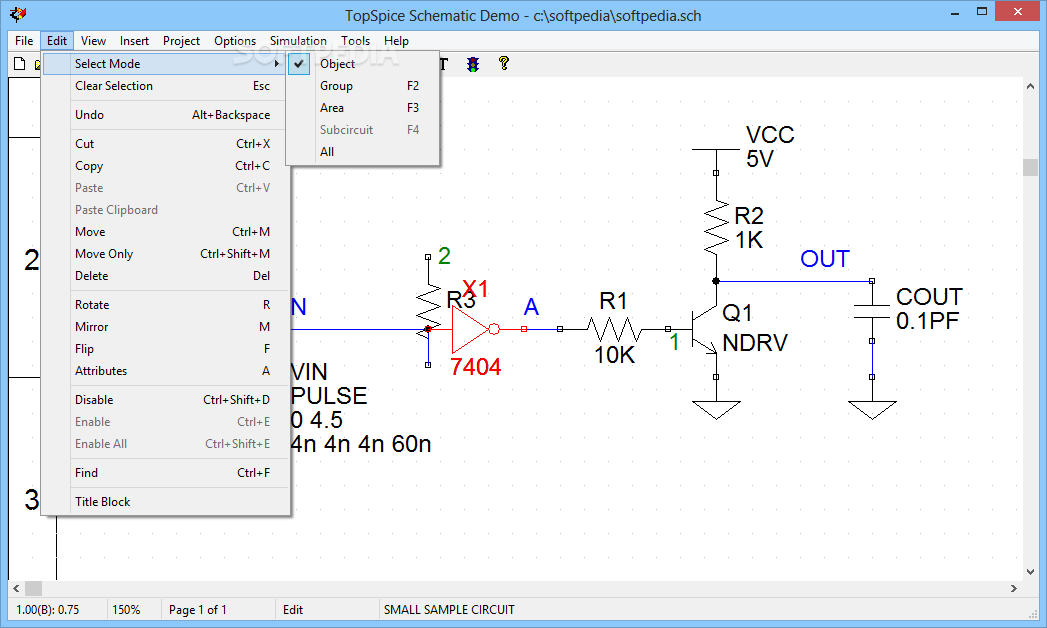Open the View menu
The height and width of the screenshot is (628, 1047).
coord(93,41)
